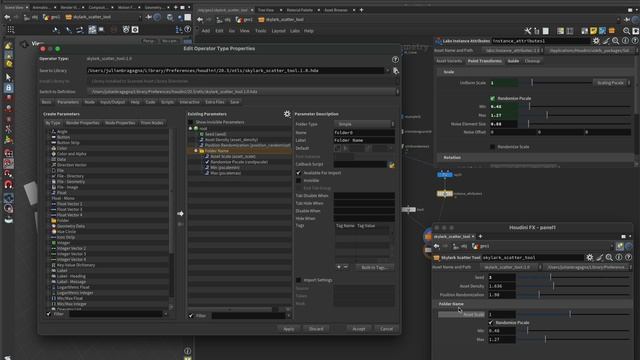Toggle Import Settings checkbox
The image size is (640, 360).
(x=298, y=280)
